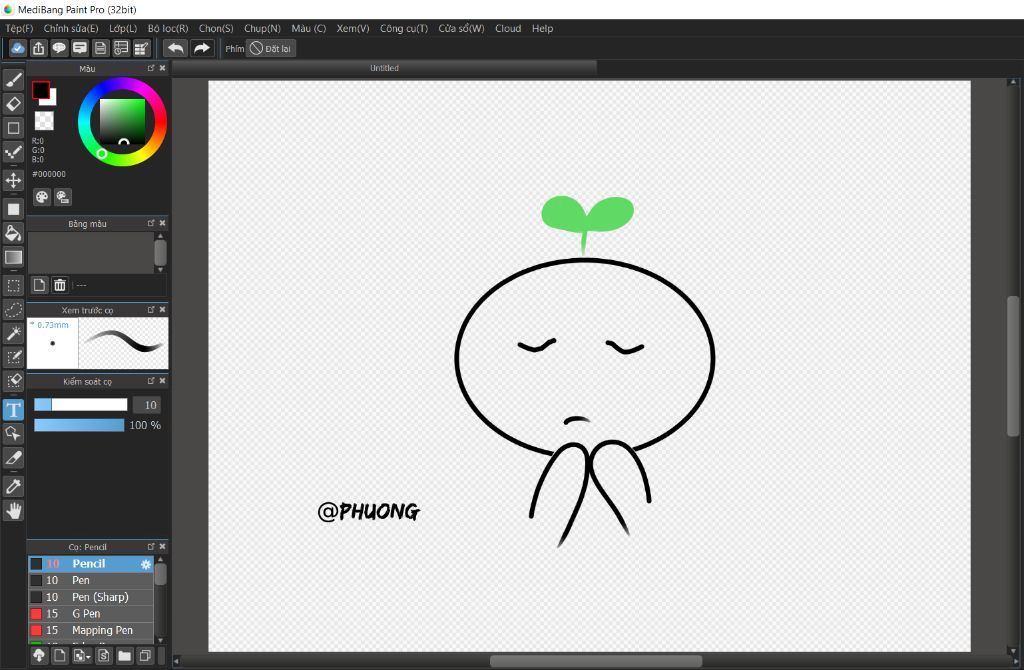This screenshot has height=670, width=1024.
Task: Select the Gradient tool
Action: pos(13,257)
